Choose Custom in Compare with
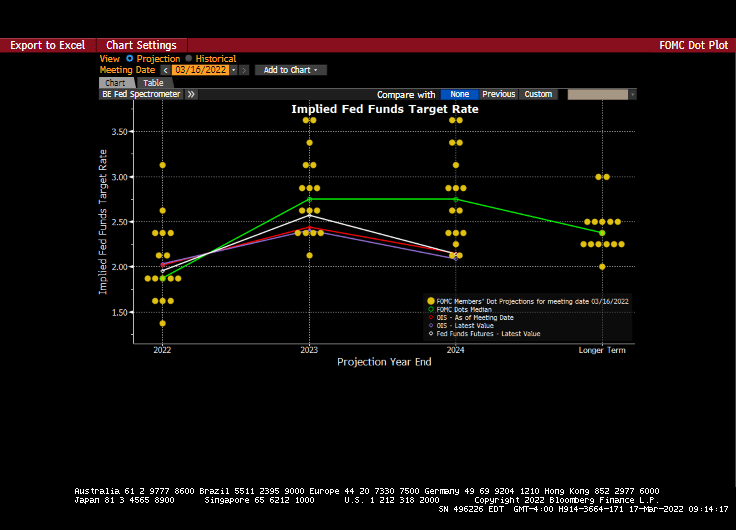736x530 pixels. pos(538,94)
